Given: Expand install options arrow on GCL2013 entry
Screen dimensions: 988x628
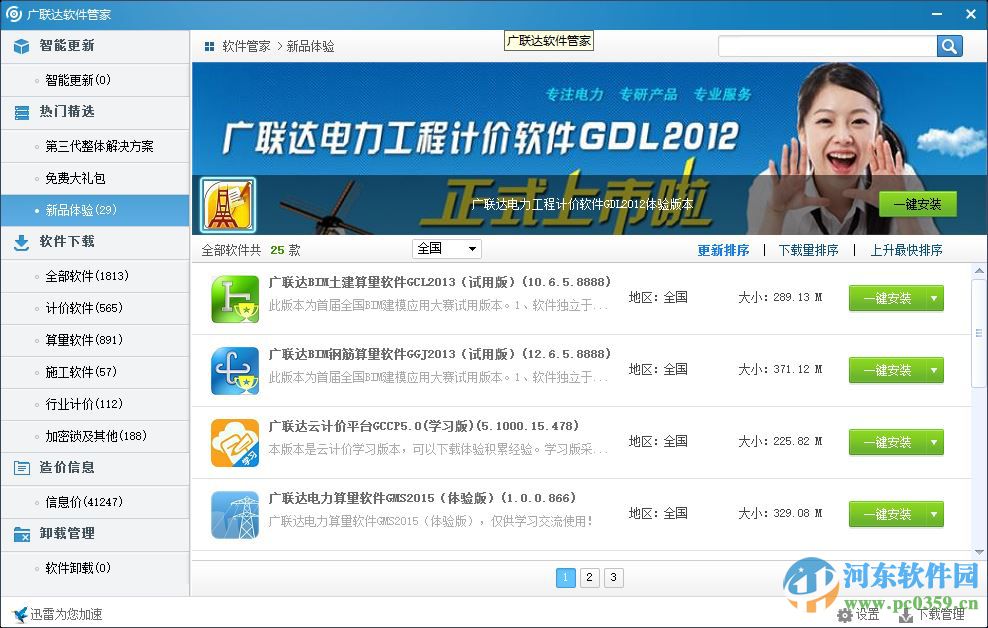Looking at the screenshot, I should point(933,298).
